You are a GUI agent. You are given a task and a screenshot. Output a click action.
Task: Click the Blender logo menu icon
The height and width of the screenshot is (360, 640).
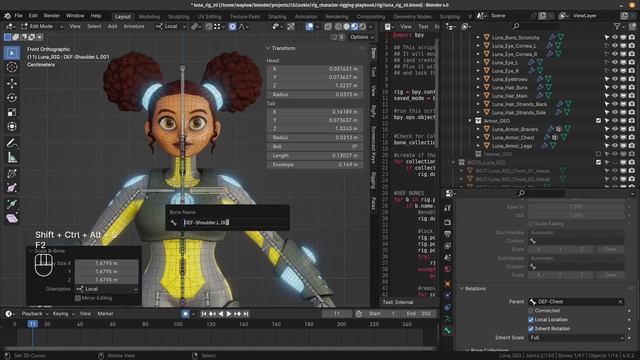(x=7, y=16)
